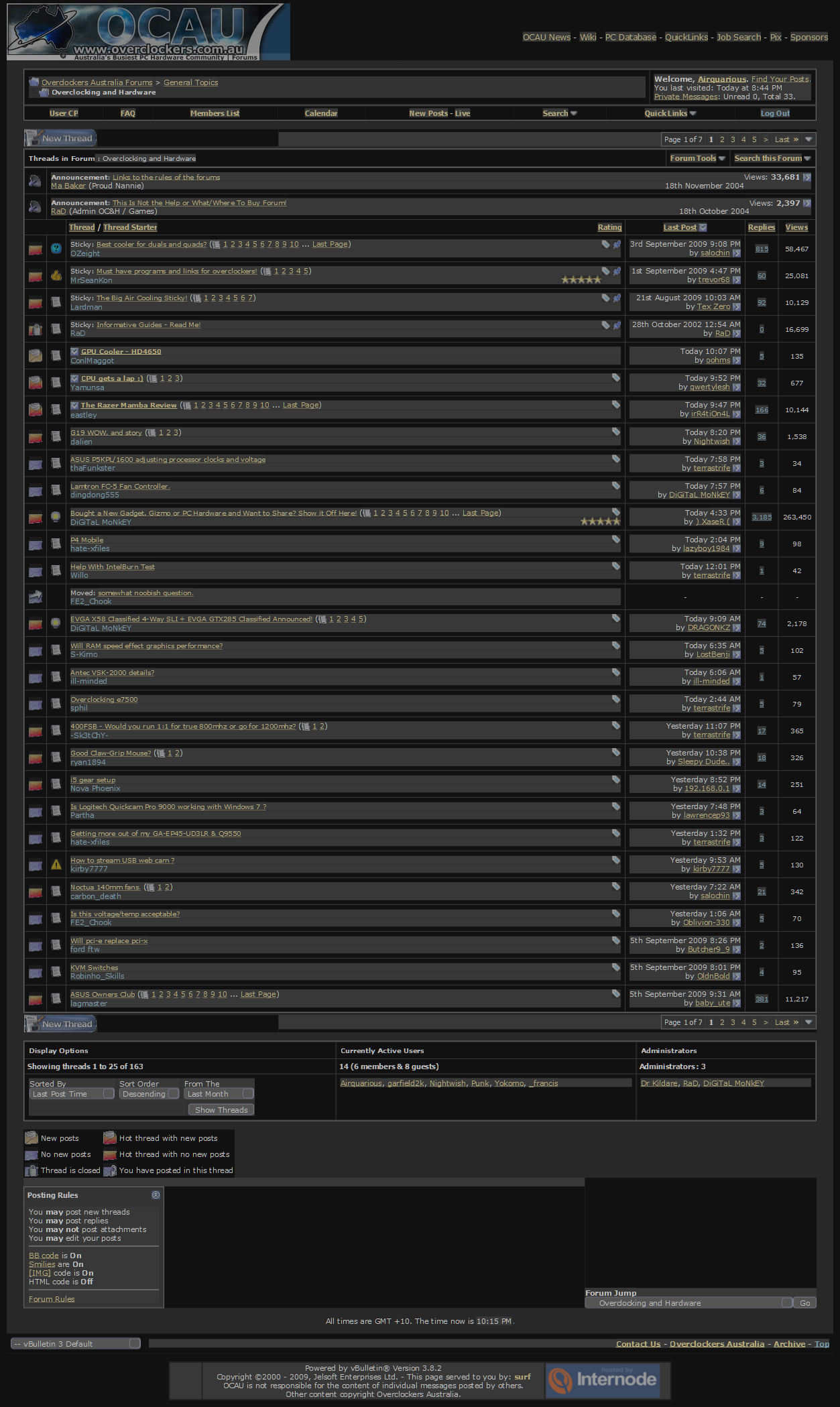The width and height of the screenshot is (840, 1407).
Task: Sort by the Views column header
Action: click(x=796, y=227)
